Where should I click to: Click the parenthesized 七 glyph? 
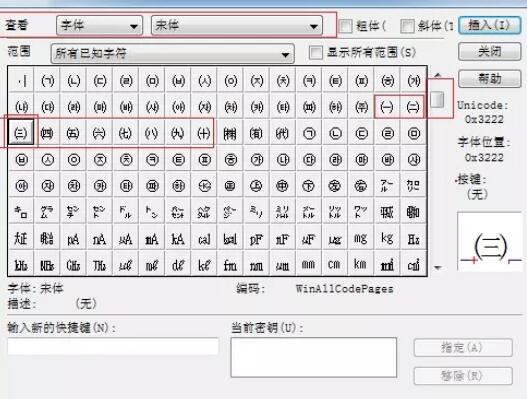(126, 133)
